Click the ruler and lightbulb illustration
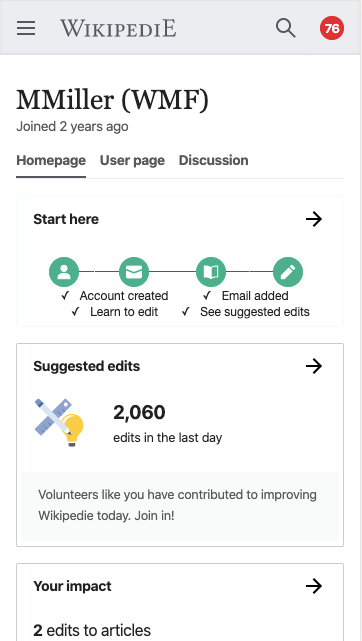The width and height of the screenshot is (362, 641). coord(59,422)
